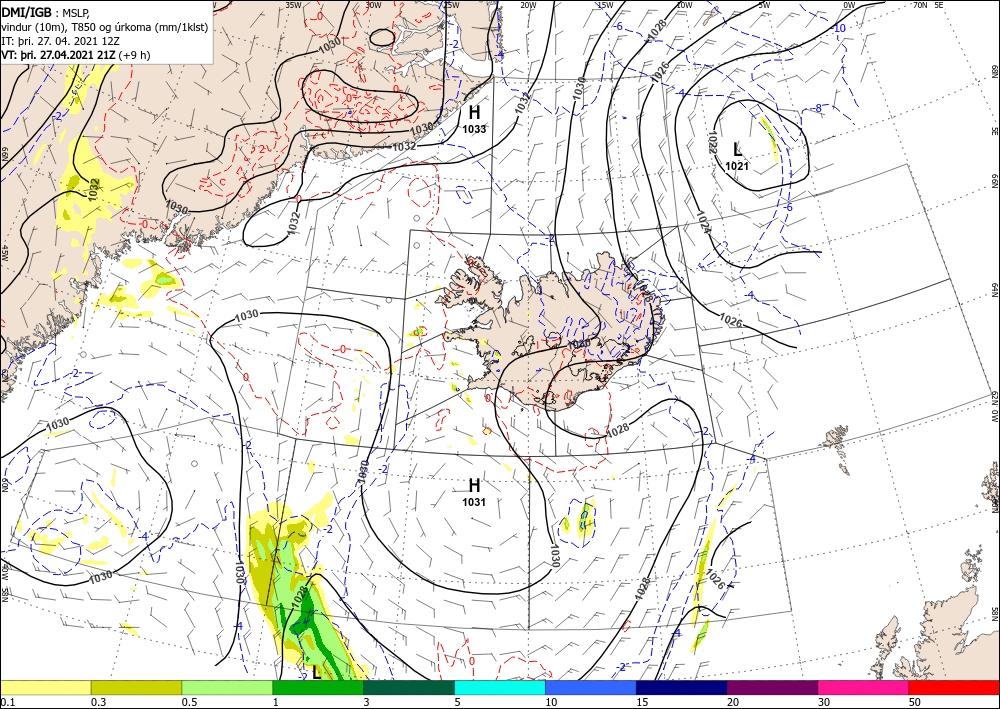Screen dimensions: 1000x709
Task: Select the 'IT: þri. 27. 04. 2021 12Z' line
Action: 60,40
